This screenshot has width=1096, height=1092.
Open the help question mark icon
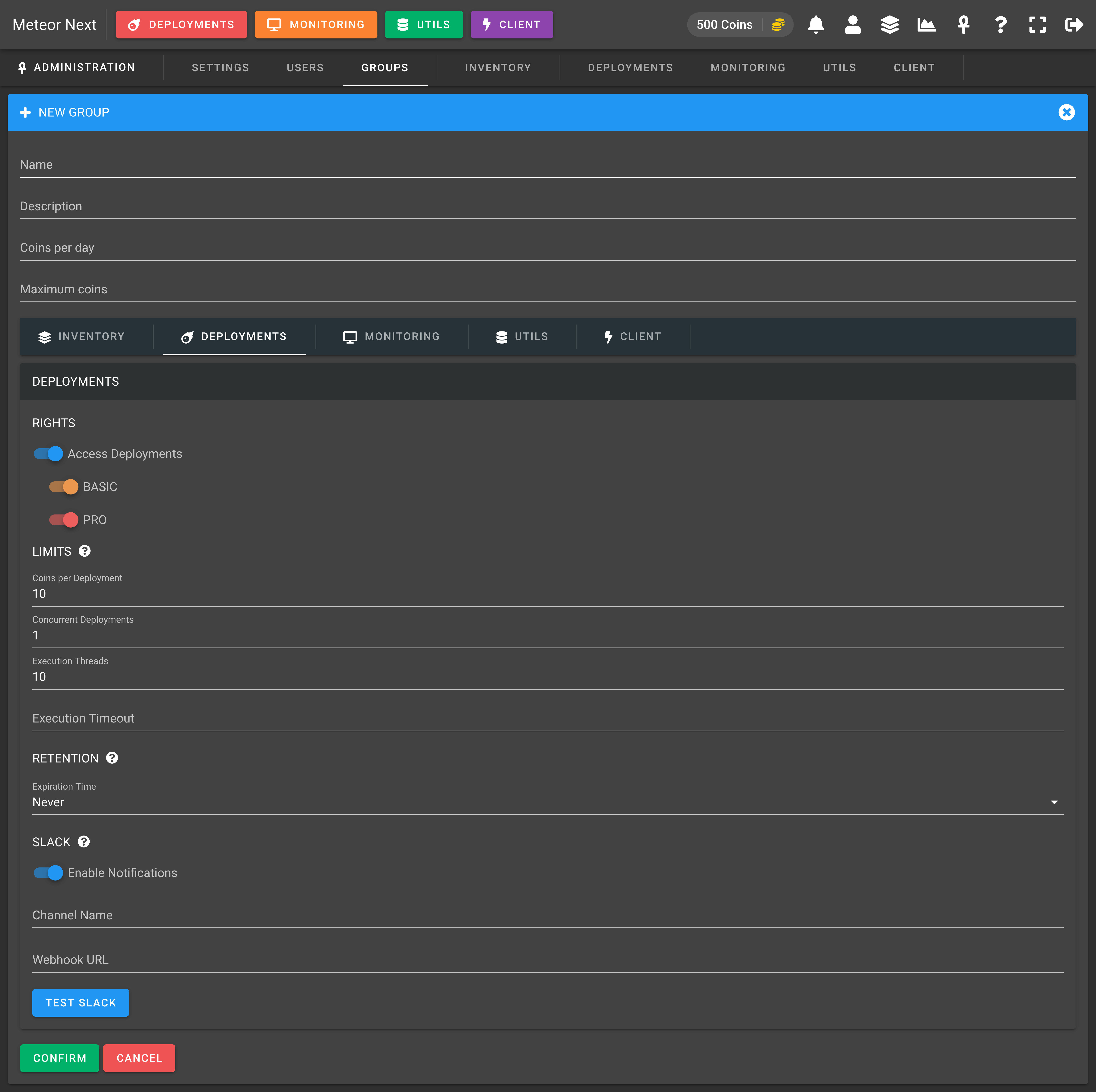click(1001, 24)
